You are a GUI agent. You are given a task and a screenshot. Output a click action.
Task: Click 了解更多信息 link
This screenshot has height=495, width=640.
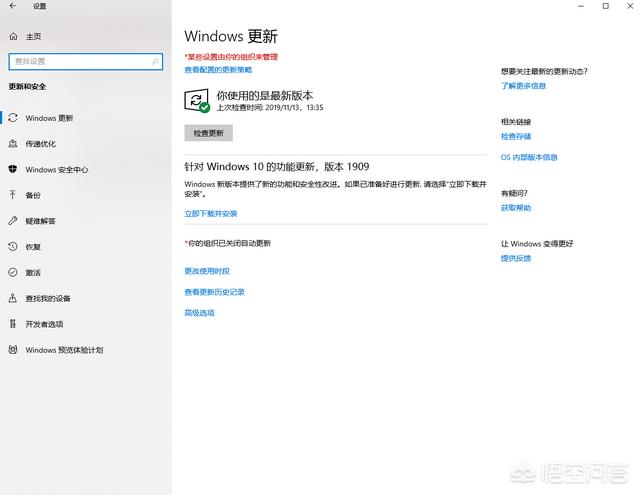coord(523,86)
